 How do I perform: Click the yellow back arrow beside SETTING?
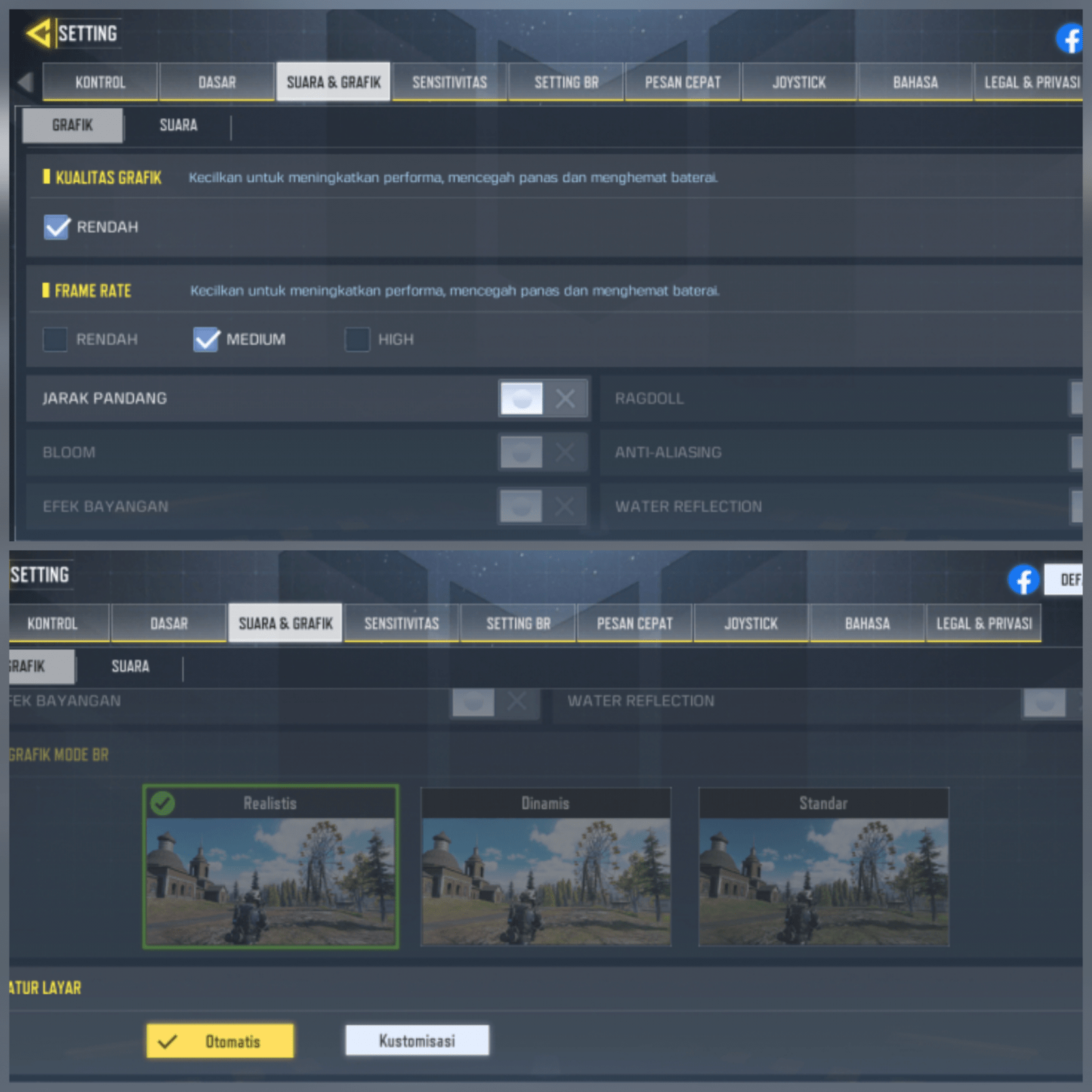coord(38,33)
